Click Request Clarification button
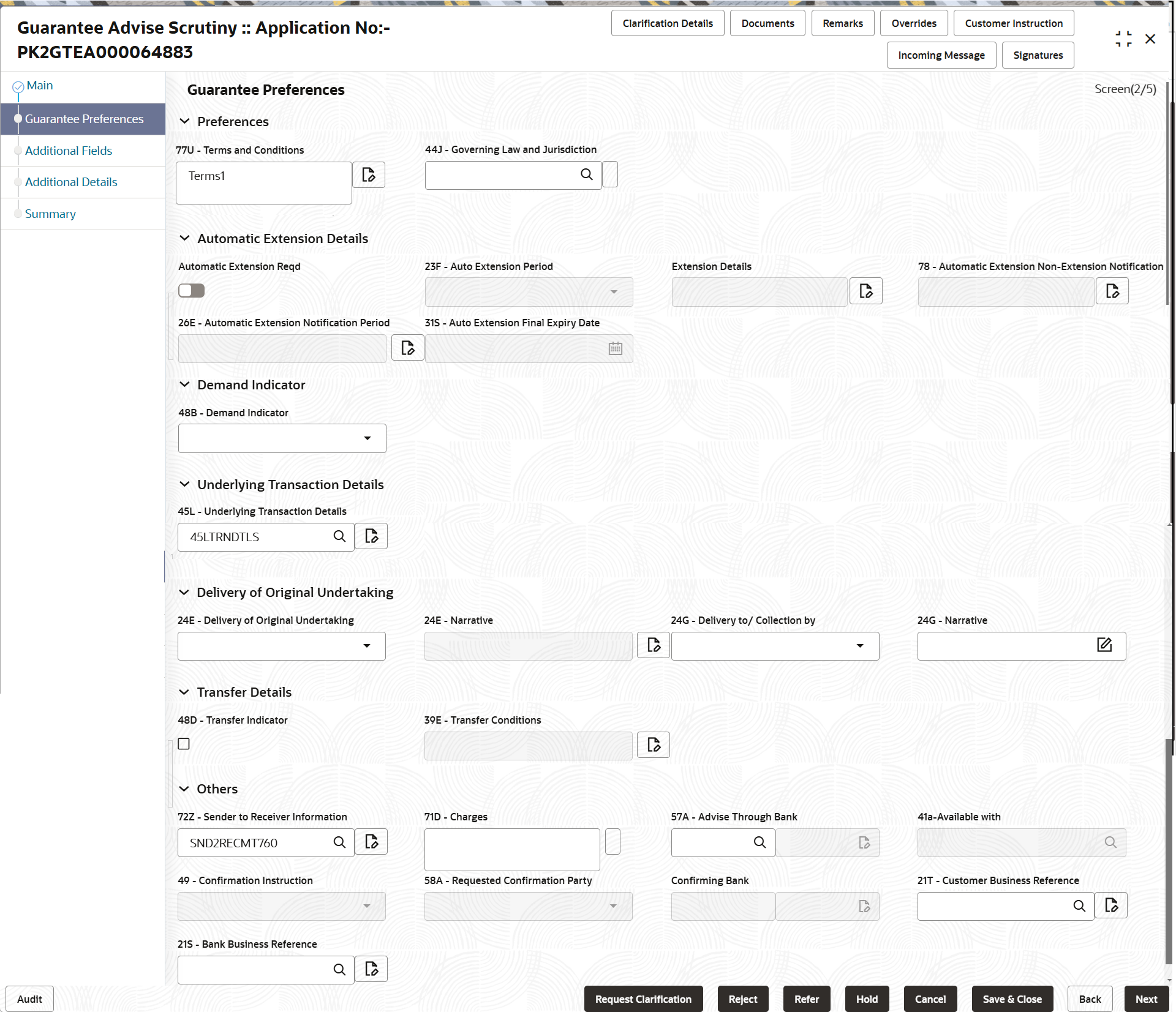The height and width of the screenshot is (1012, 1176). click(x=643, y=999)
